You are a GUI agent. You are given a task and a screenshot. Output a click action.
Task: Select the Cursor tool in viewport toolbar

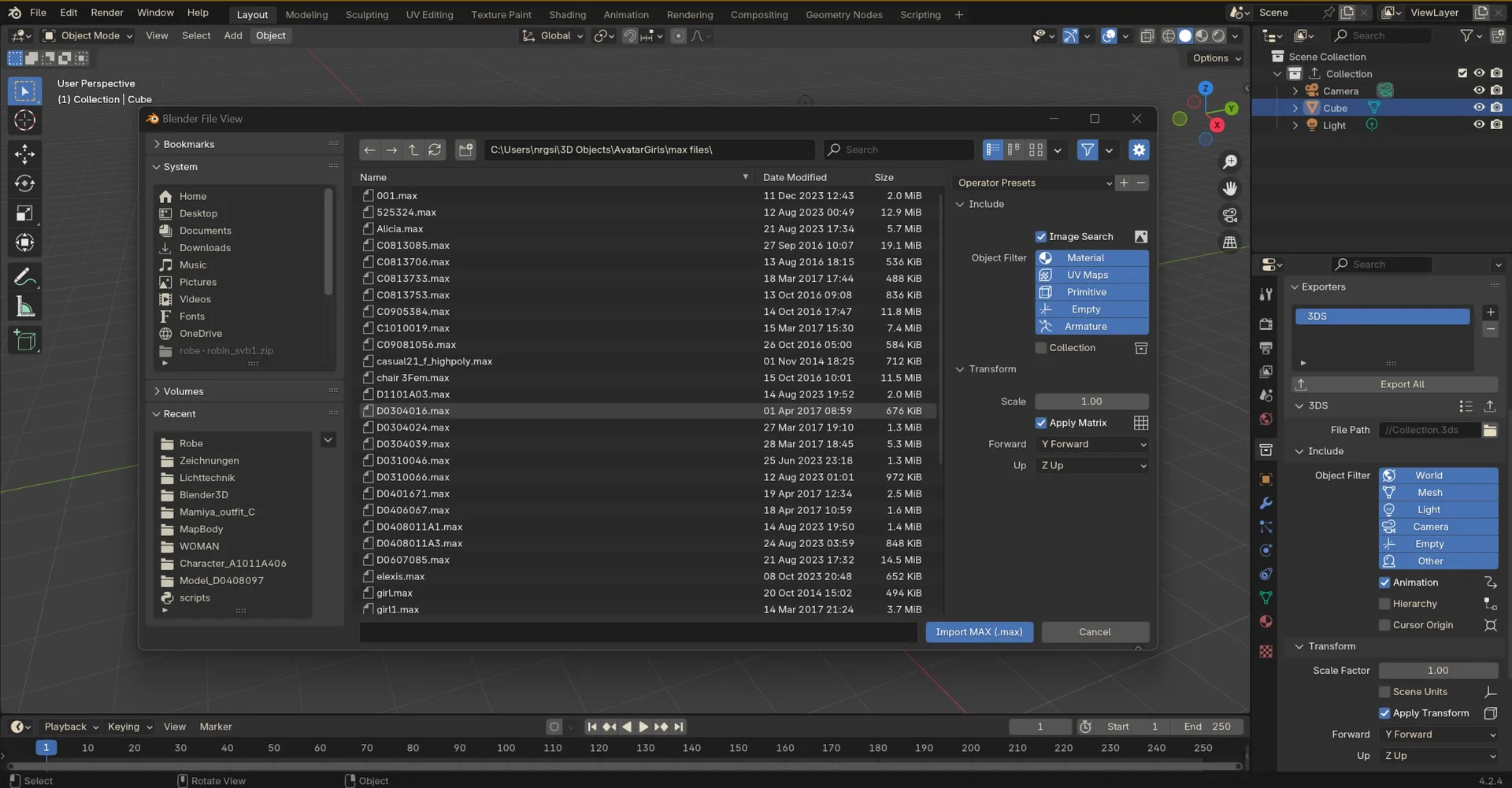(24, 120)
